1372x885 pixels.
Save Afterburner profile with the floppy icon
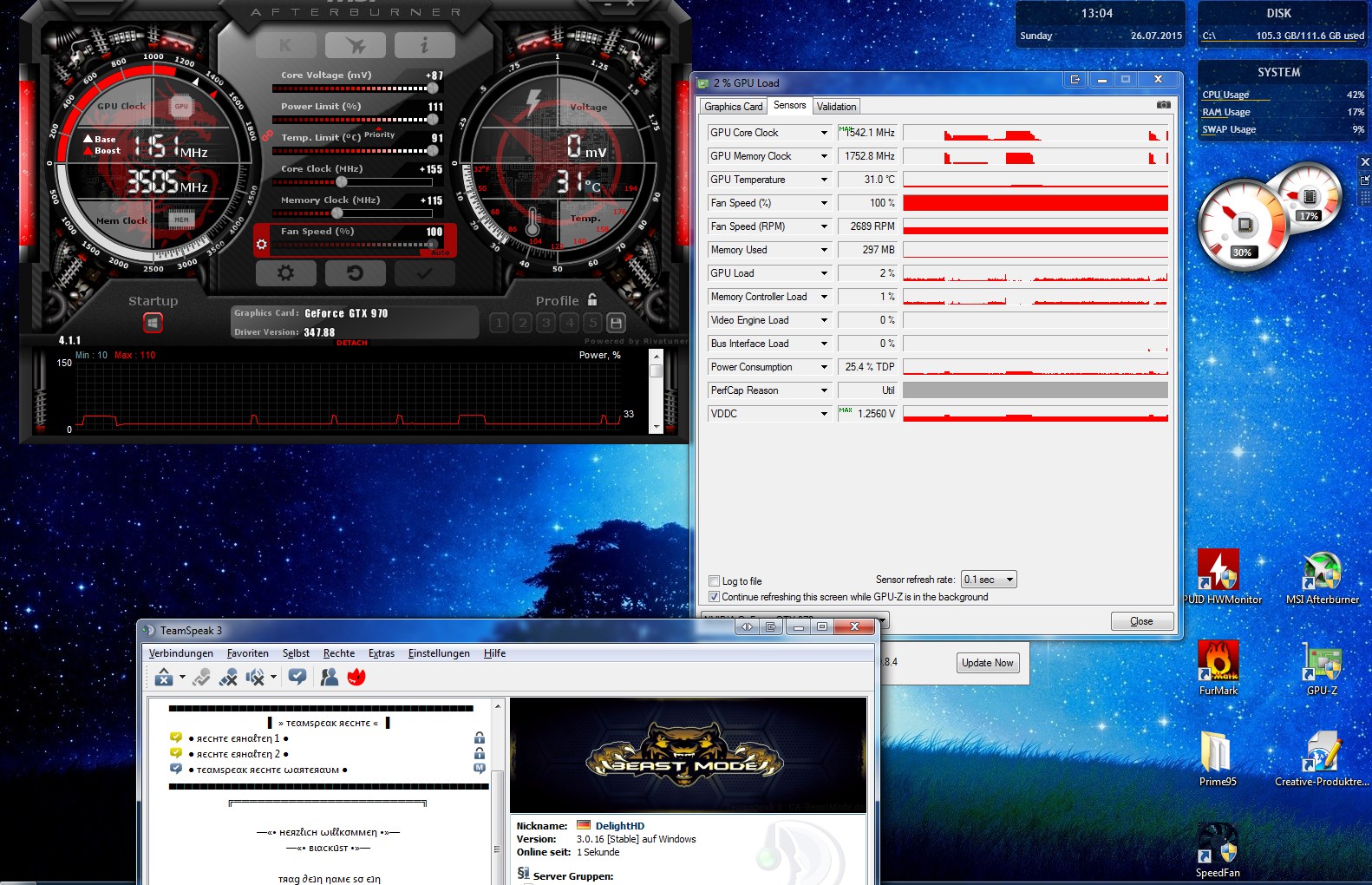tap(616, 323)
